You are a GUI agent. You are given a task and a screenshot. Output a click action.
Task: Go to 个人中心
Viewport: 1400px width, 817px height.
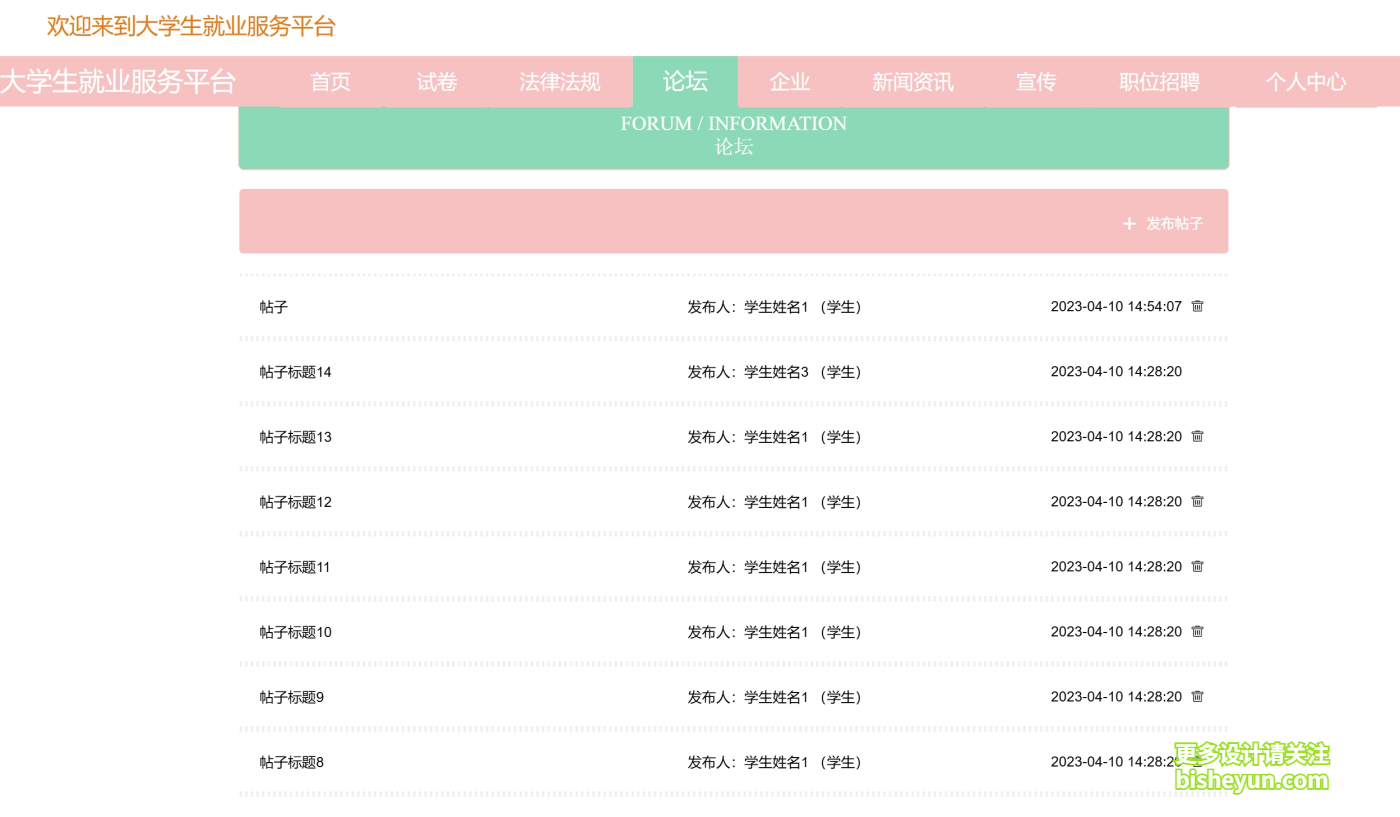1306,82
